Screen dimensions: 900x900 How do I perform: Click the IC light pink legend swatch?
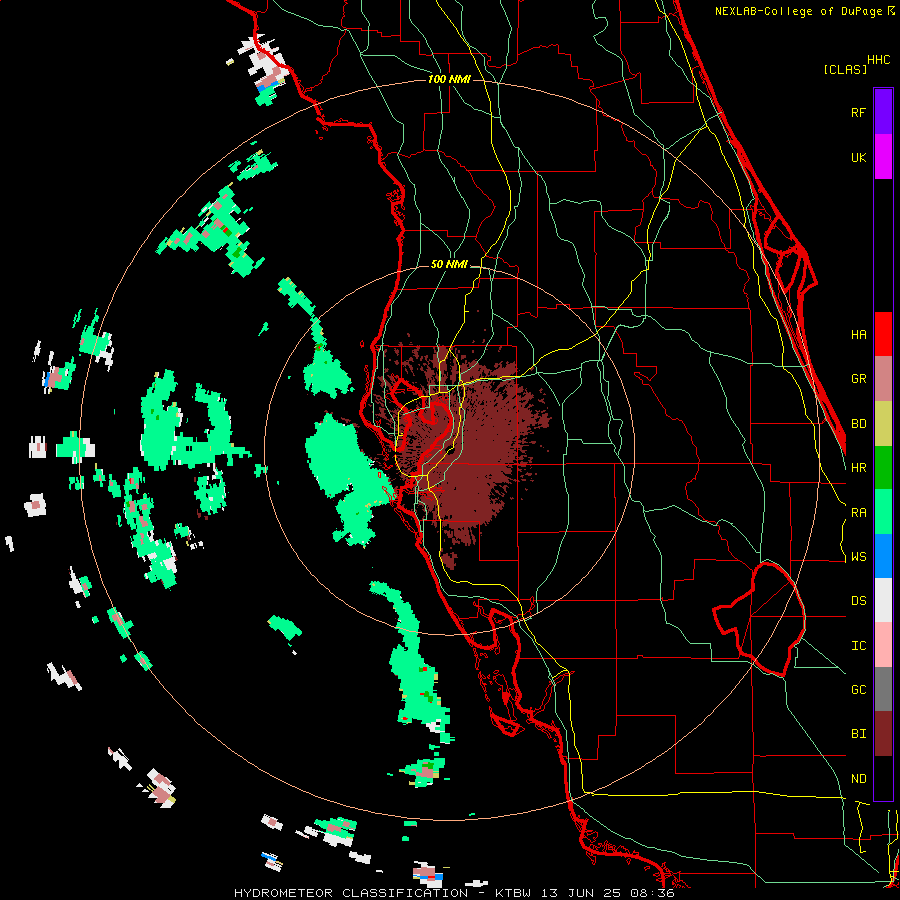point(883,645)
